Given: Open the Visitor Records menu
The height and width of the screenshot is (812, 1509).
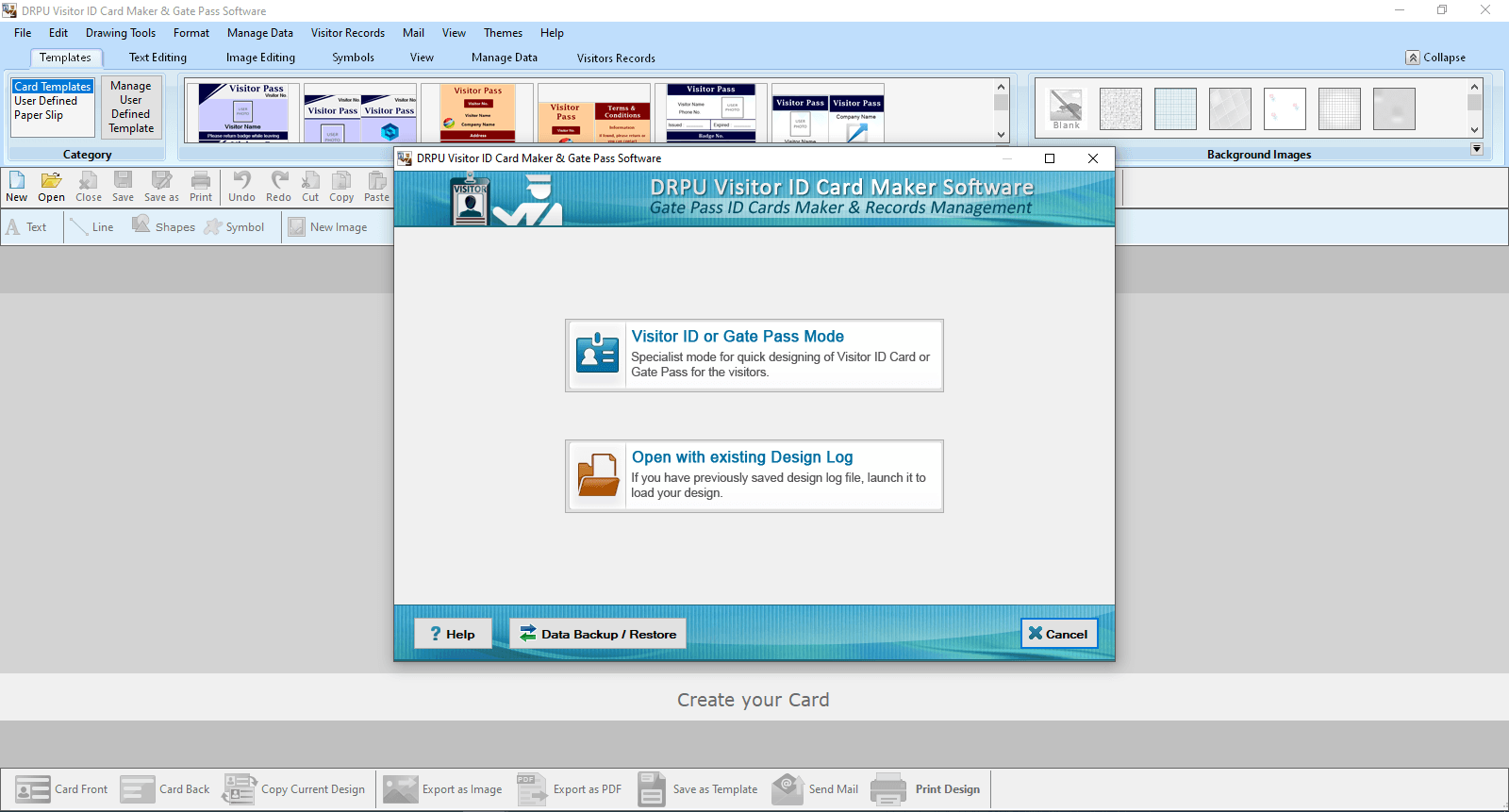Looking at the screenshot, I should [348, 33].
